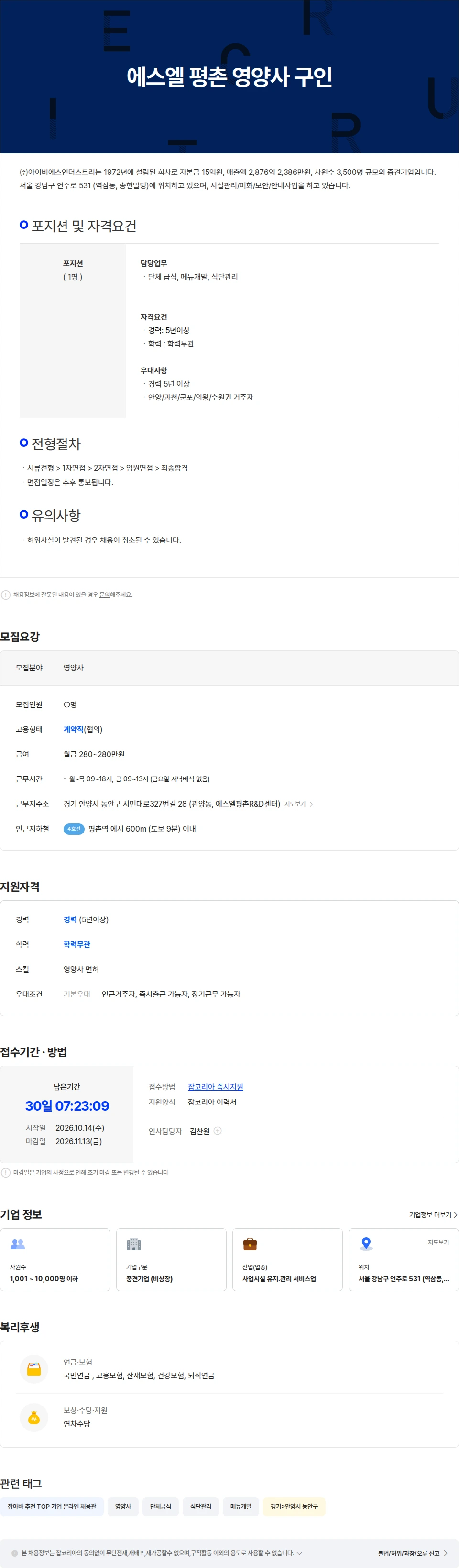Click the info icon beside 채용정보 notice

(5, 595)
